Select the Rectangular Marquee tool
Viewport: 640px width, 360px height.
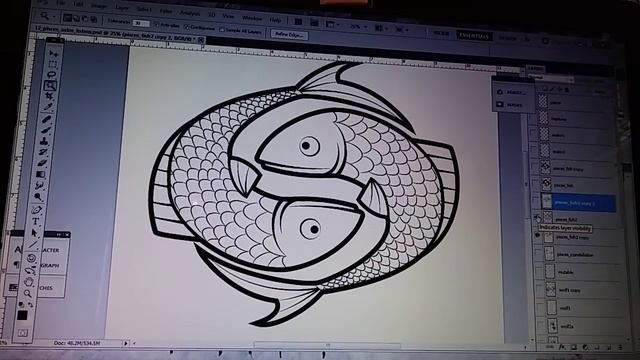52,64
